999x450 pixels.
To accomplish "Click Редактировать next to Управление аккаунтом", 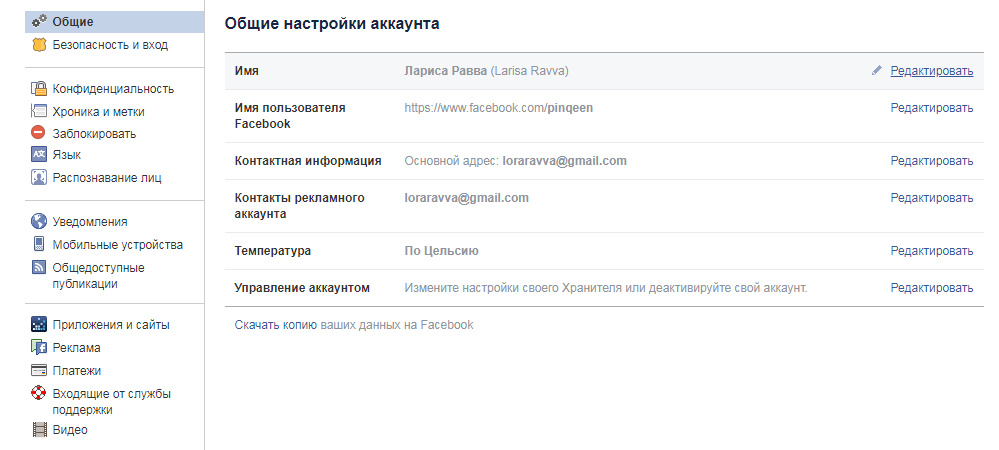I will [931, 288].
